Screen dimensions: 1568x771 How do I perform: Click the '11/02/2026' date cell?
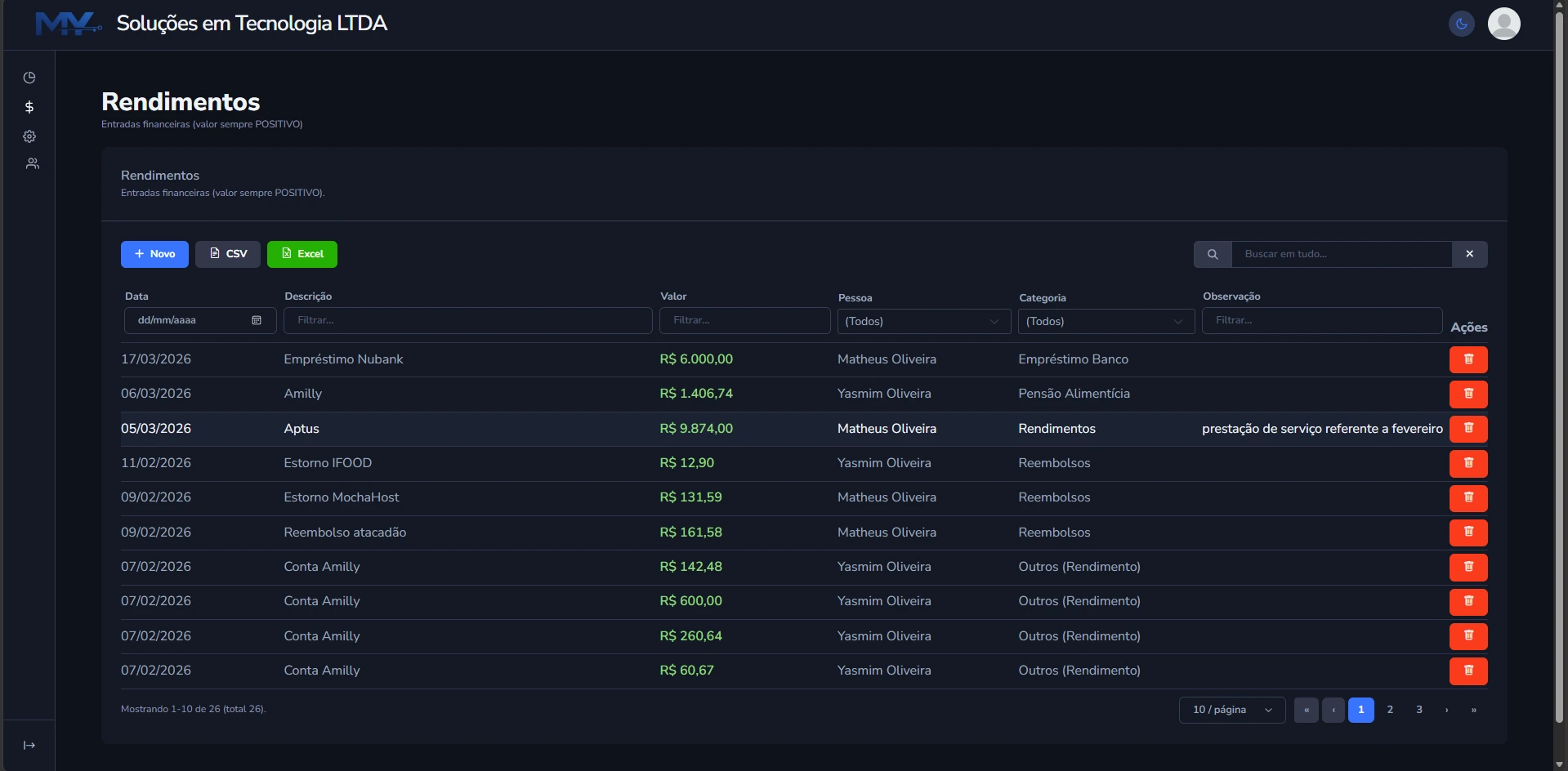click(156, 463)
